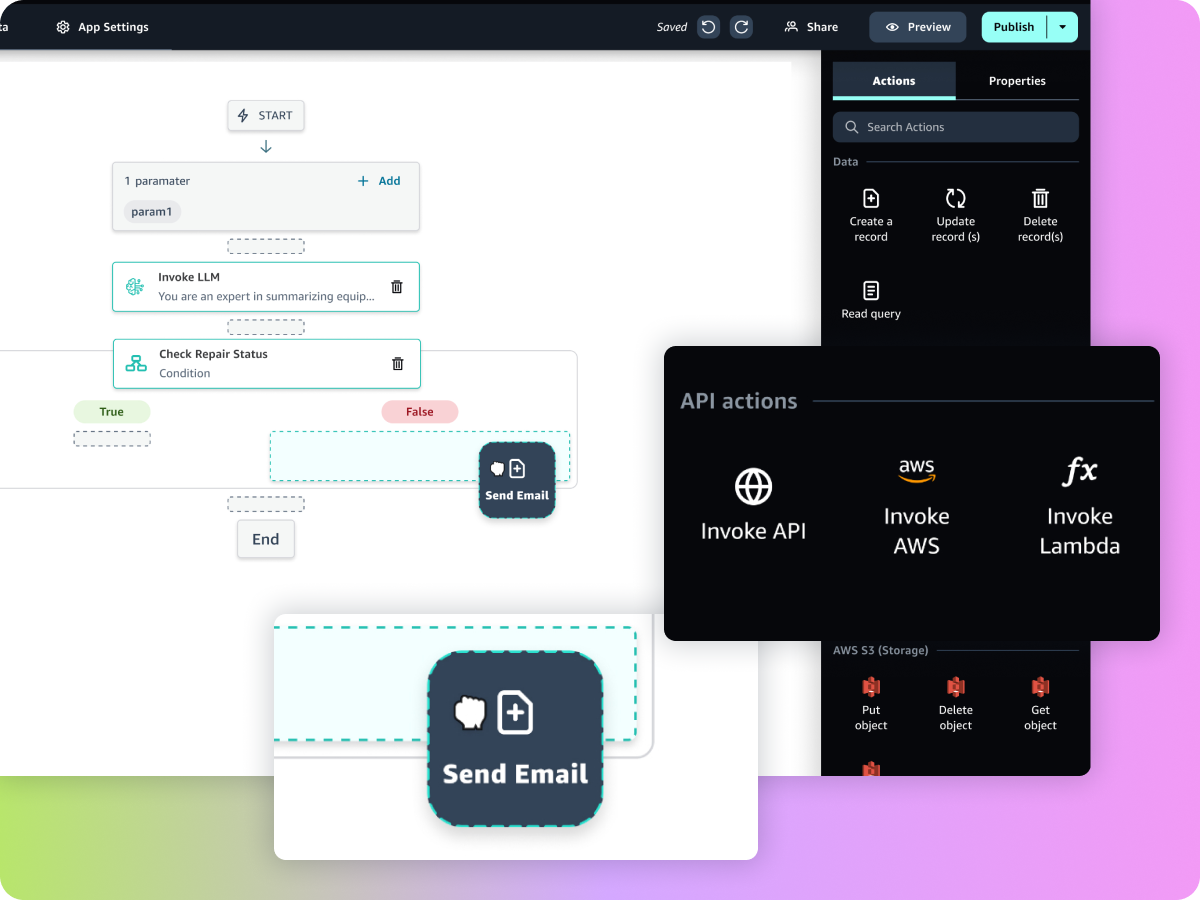Add a Create a record action
The height and width of the screenshot is (900, 1200).
coord(871,213)
